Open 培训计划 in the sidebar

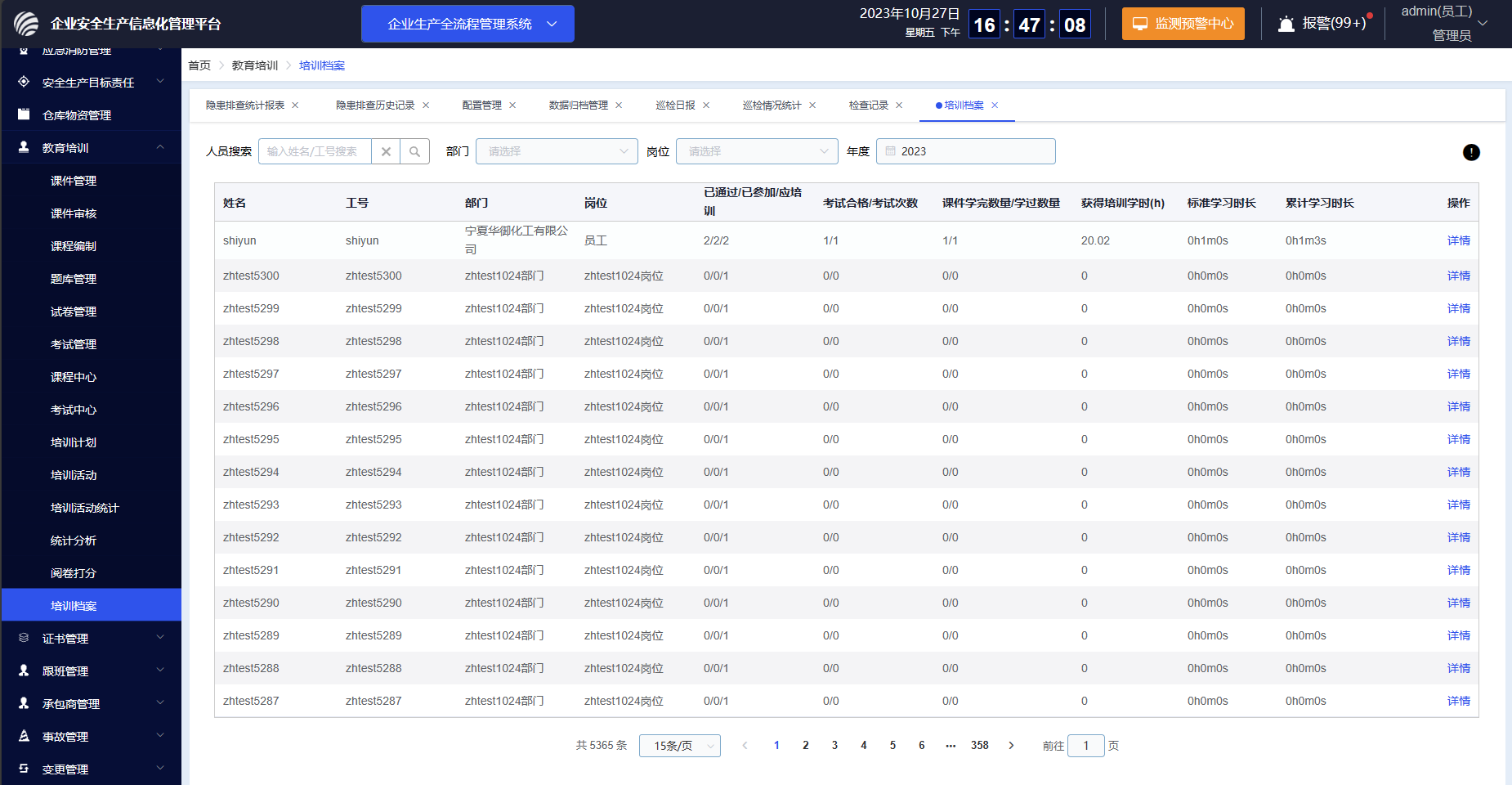(74, 442)
